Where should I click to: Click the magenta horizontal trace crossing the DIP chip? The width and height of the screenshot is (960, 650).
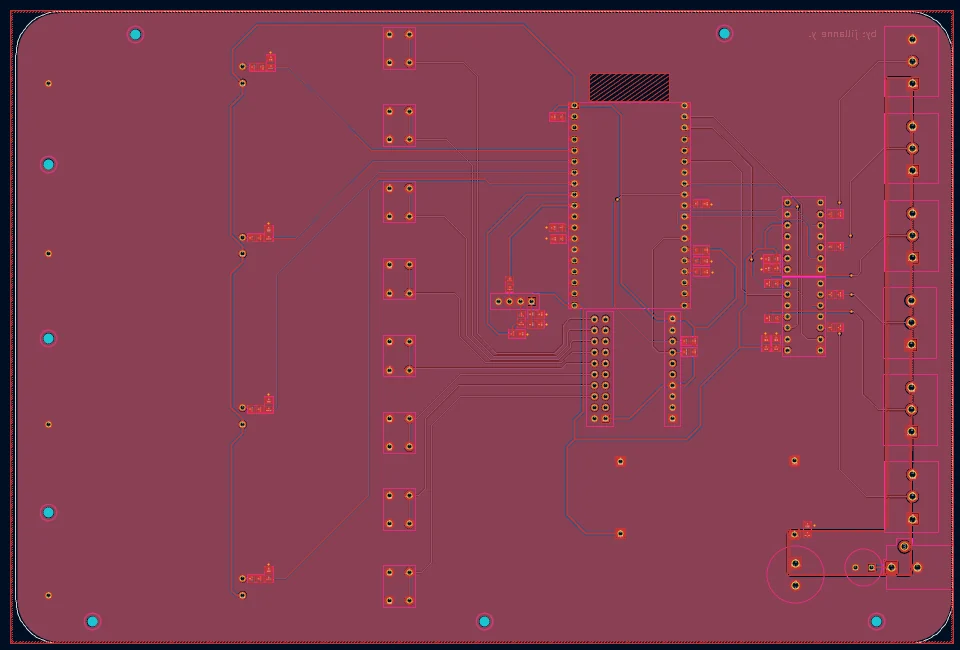click(803, 277)
